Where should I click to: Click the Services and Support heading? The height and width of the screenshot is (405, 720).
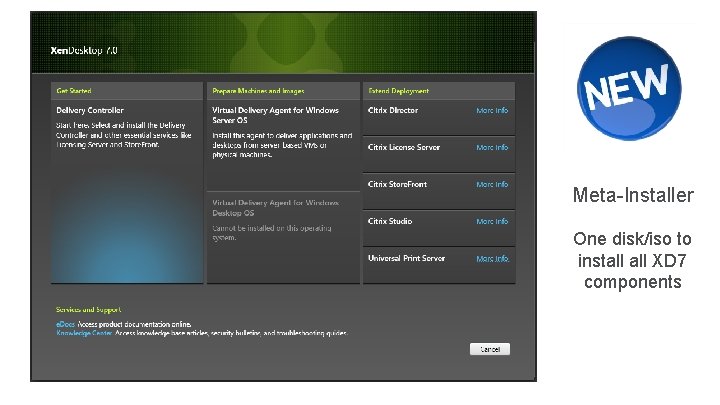pyautogui.click(x=89, y=309)
